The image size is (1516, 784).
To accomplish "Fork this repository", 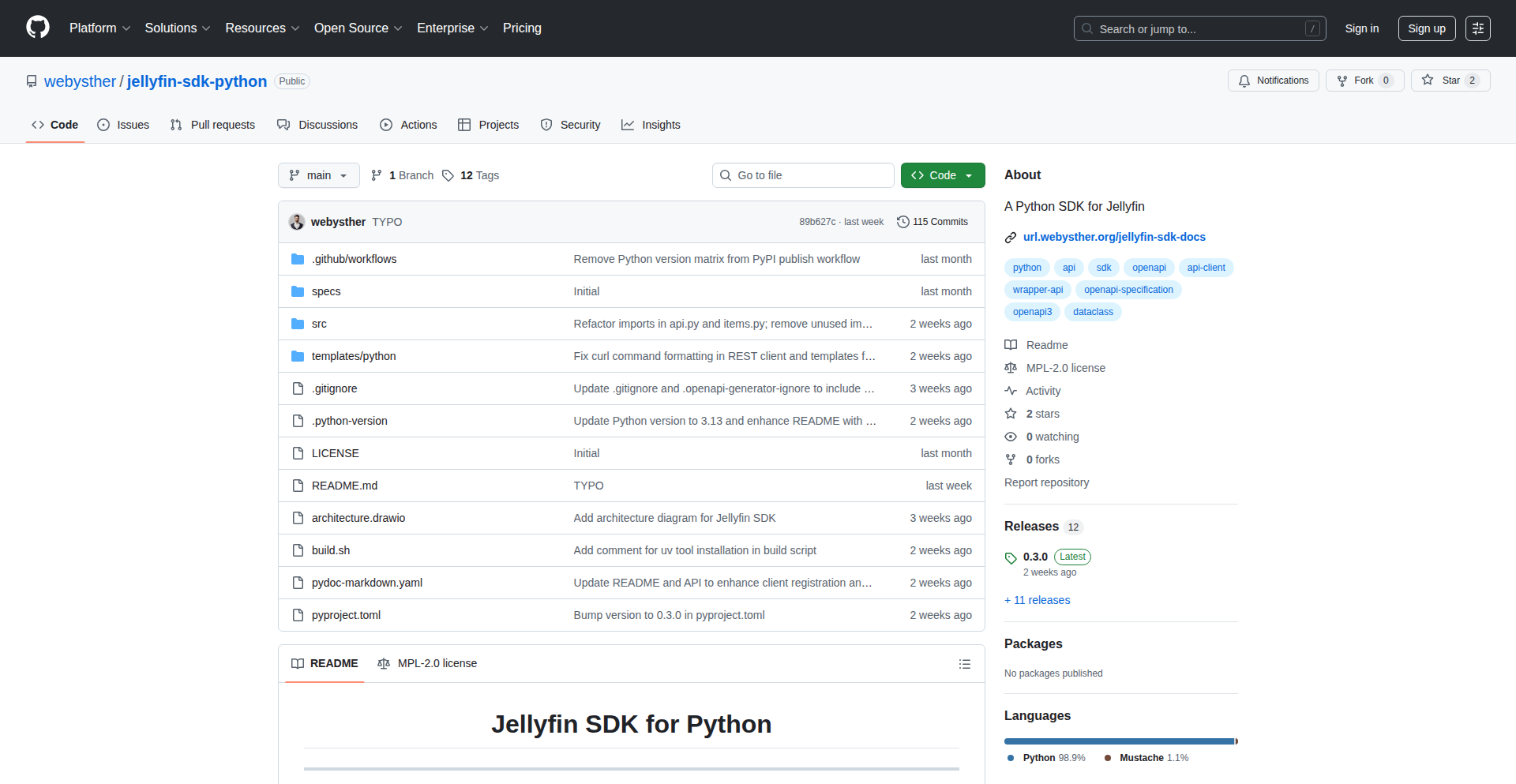I will pos(1364,81).
